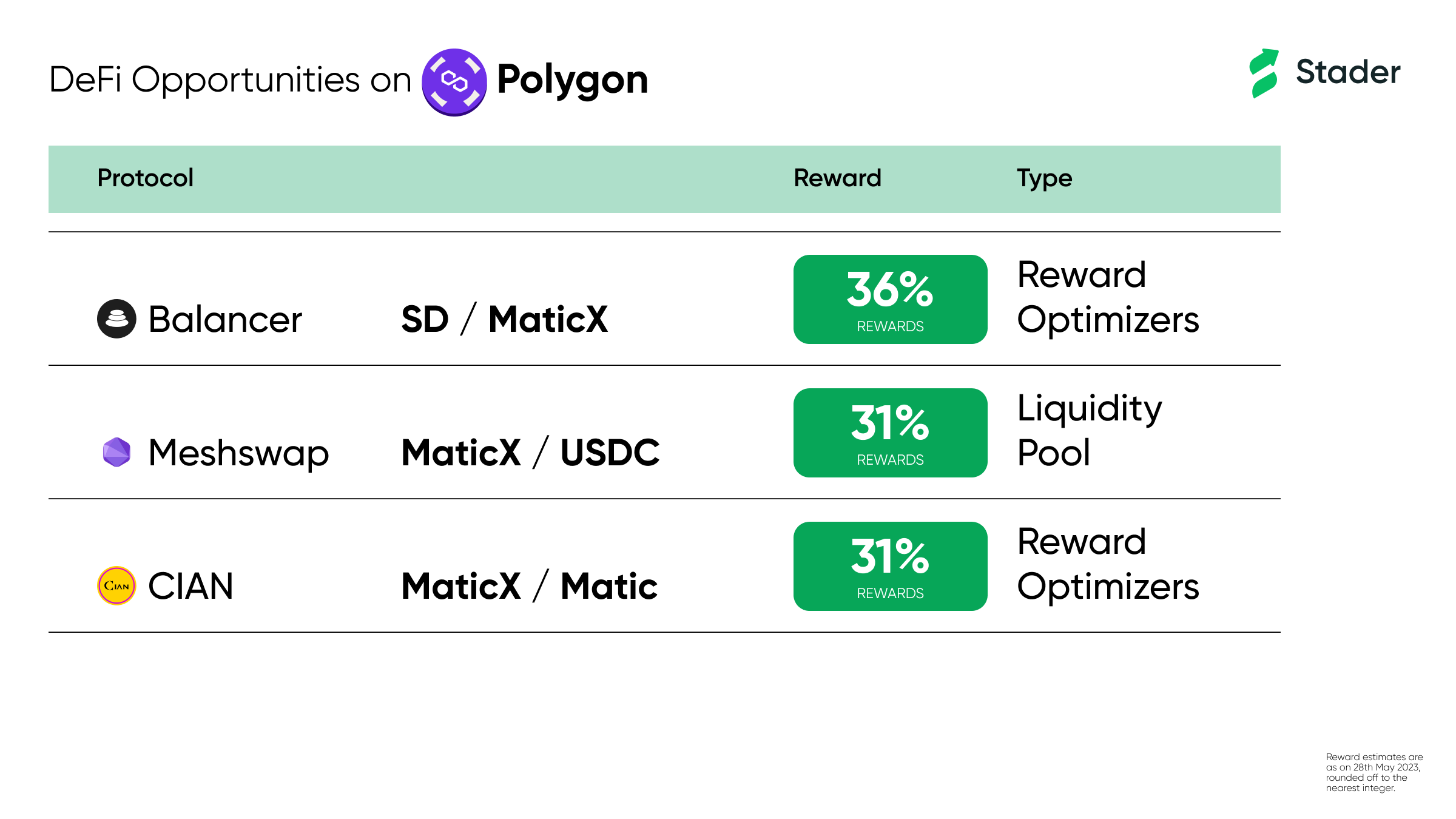
Task: Click the CIAN protocol name
Action: [x=191, y=586]
